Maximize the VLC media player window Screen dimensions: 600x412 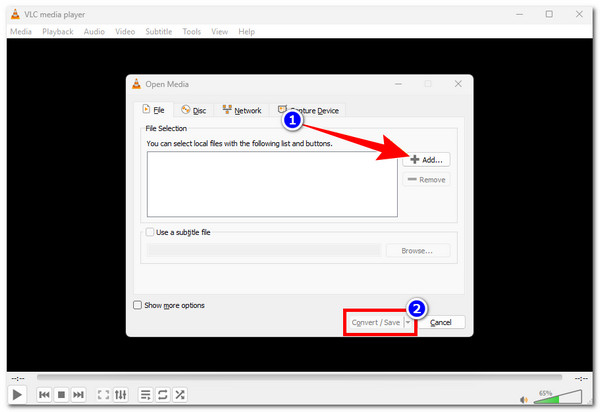(549, 14)
